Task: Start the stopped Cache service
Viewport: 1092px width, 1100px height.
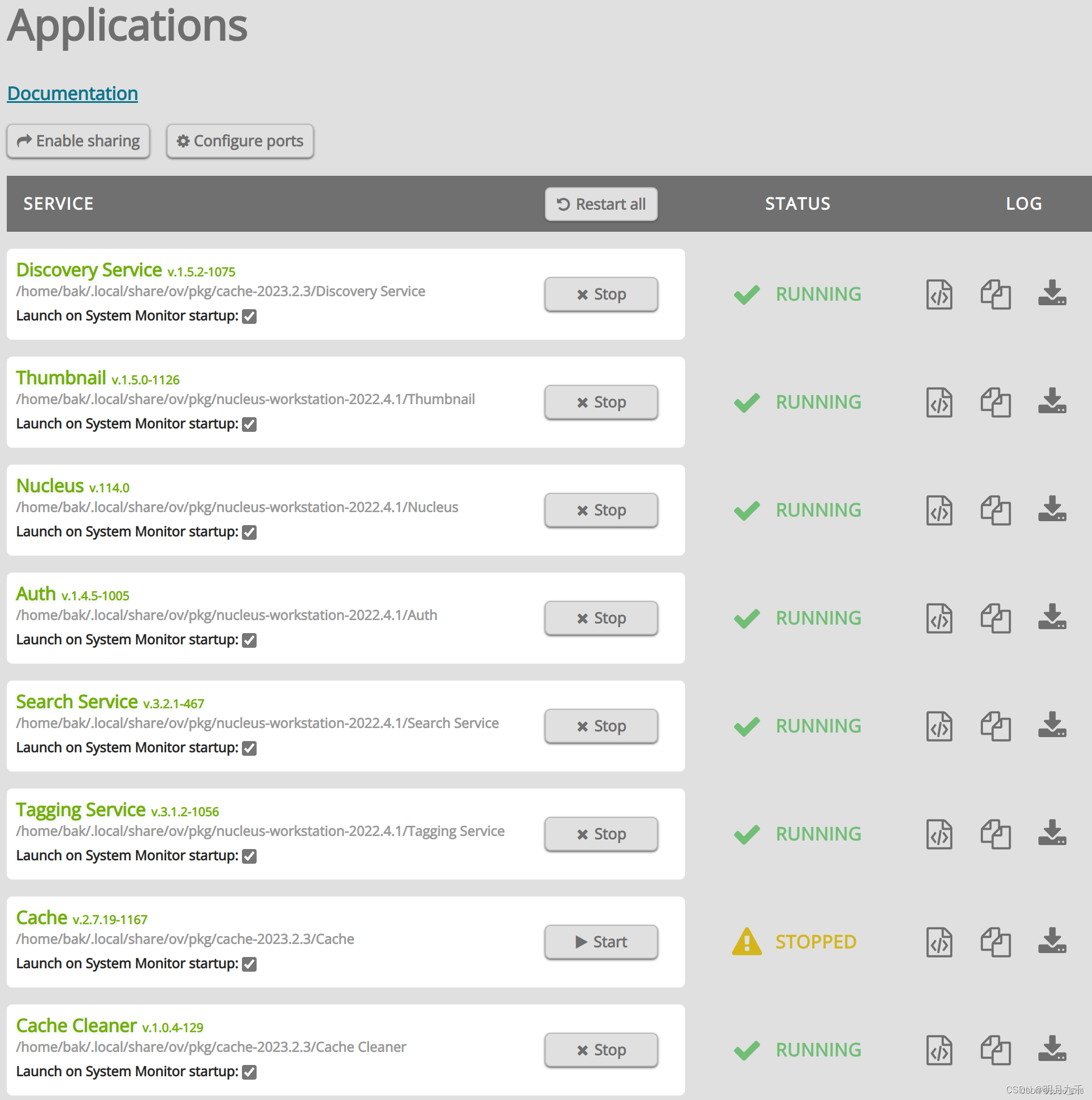Action: click(x=601, y=942)
